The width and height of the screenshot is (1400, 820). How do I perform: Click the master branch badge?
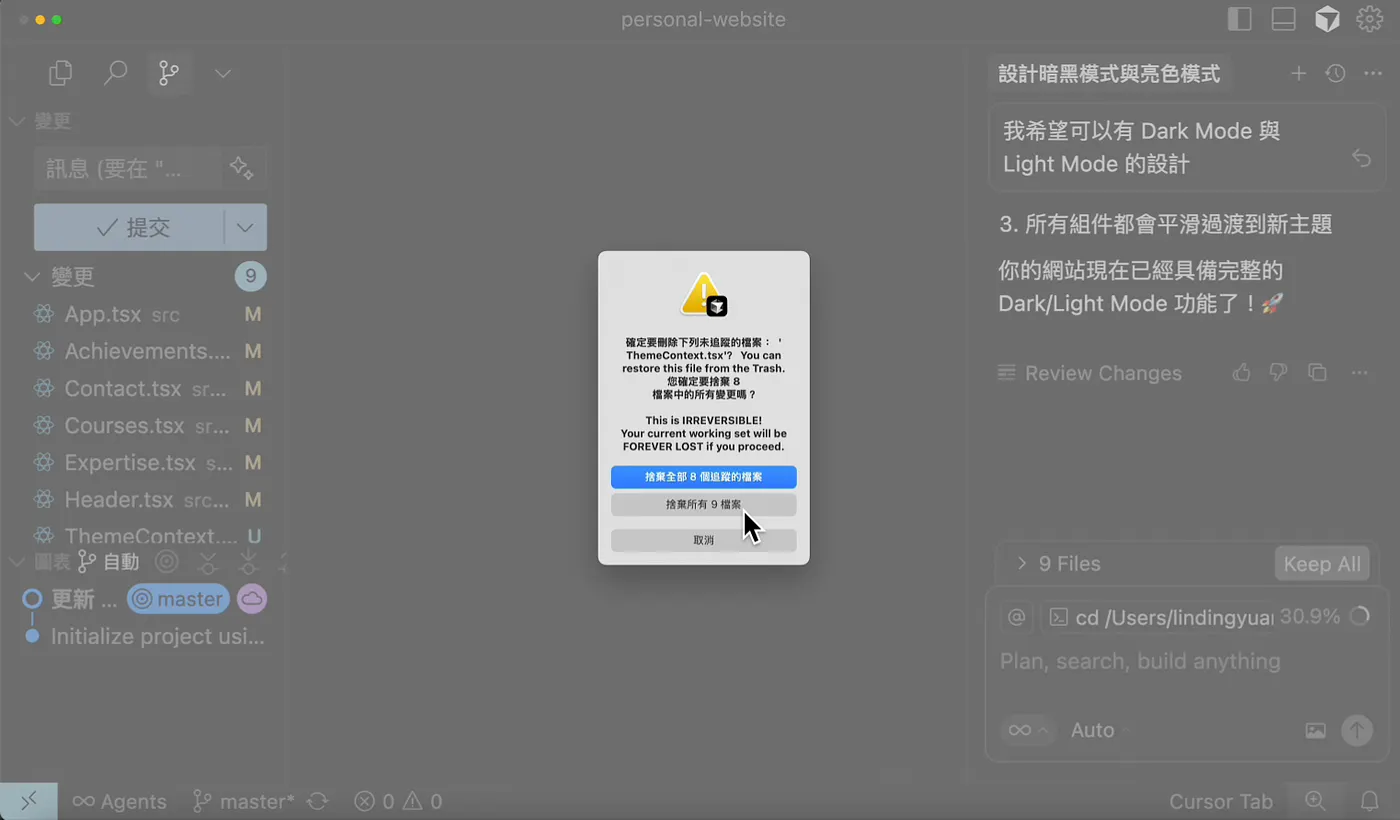(x=178, y=599)
